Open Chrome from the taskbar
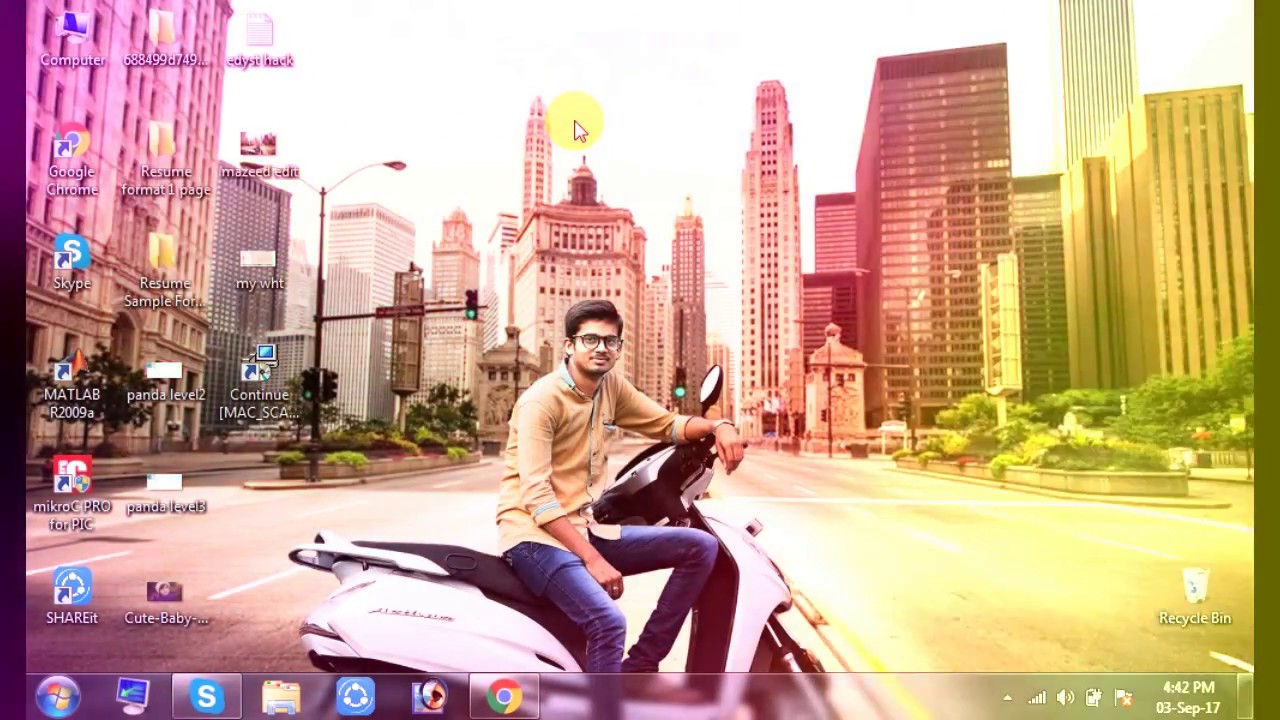This screenshot has height=720, width=1280. click(x=504, y=696)
